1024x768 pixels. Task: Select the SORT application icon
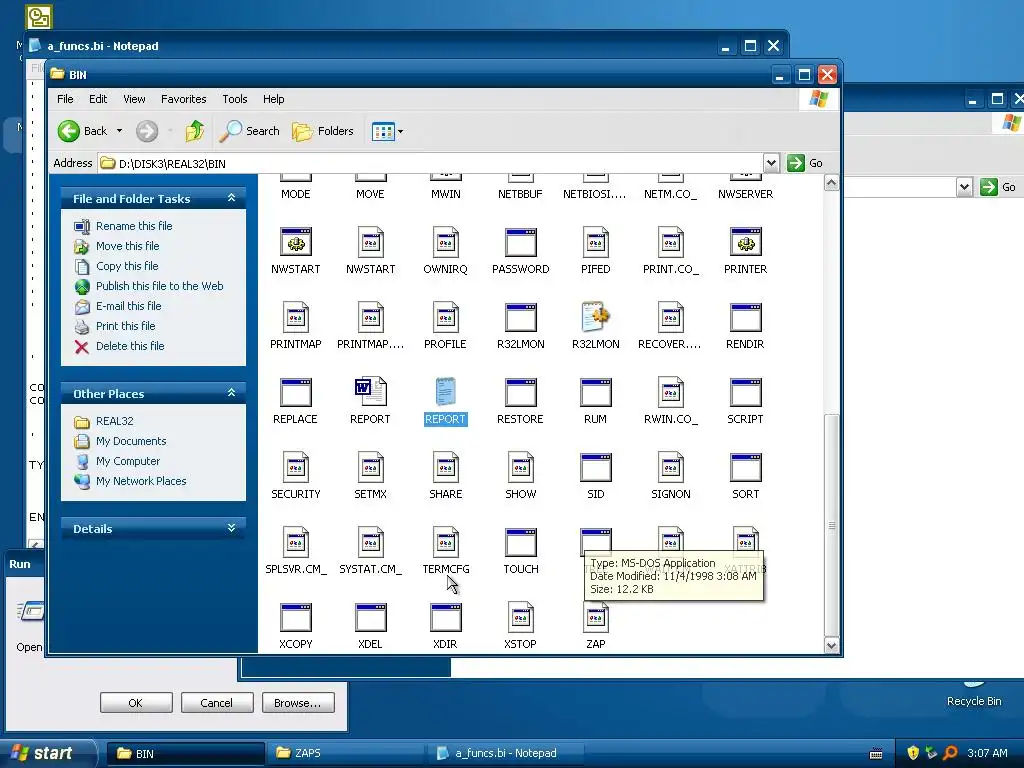coord(745,468)
